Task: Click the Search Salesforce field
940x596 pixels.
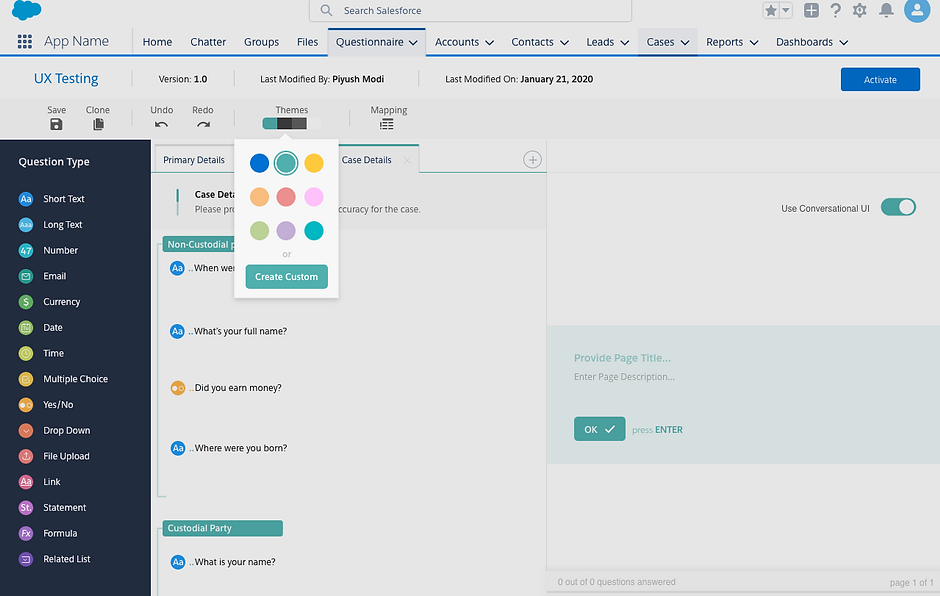Action: [470, 10]
